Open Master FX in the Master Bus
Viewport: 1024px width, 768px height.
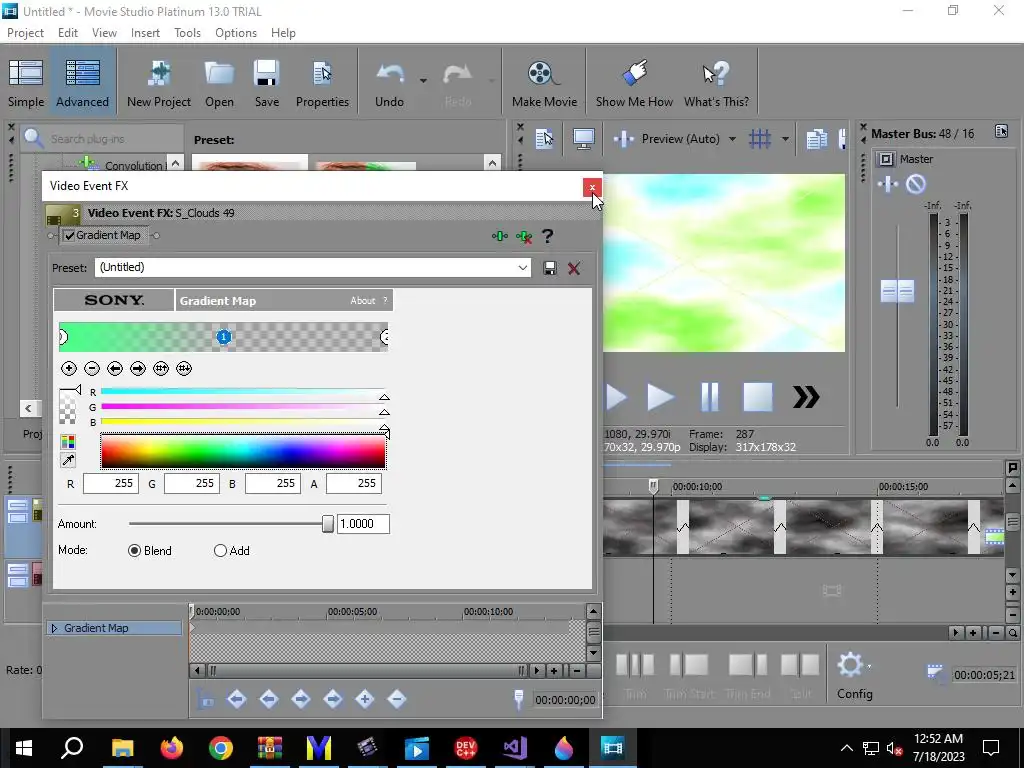pos(888,184)
